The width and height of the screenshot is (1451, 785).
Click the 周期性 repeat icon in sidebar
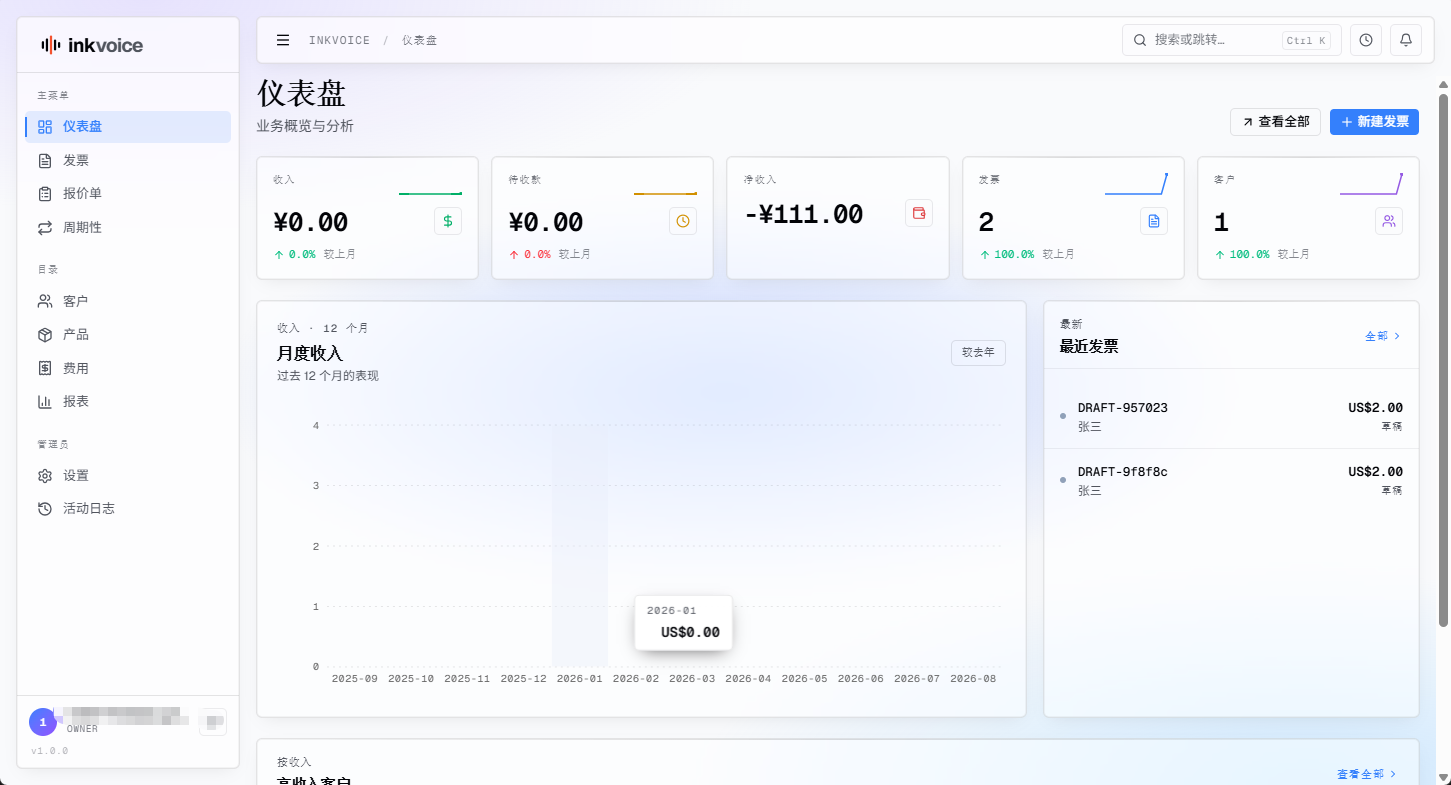[45, 227]
